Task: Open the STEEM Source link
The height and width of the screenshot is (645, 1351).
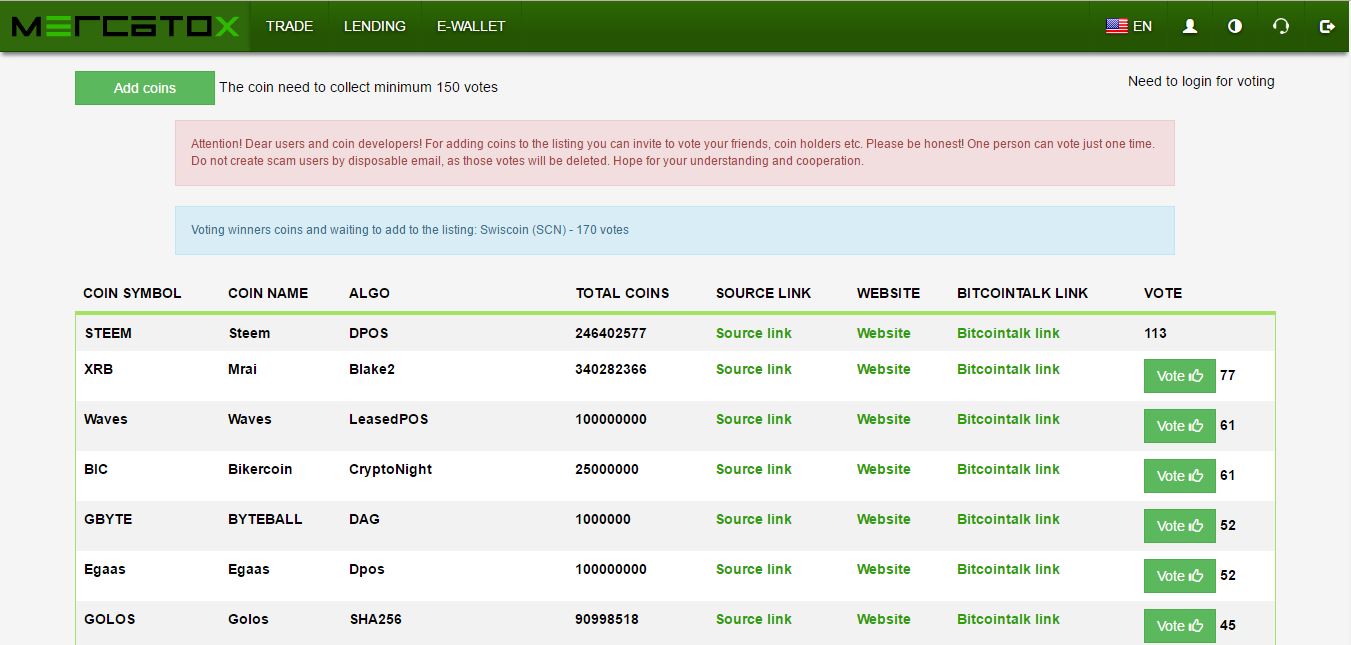Action: tap(753, 333)
